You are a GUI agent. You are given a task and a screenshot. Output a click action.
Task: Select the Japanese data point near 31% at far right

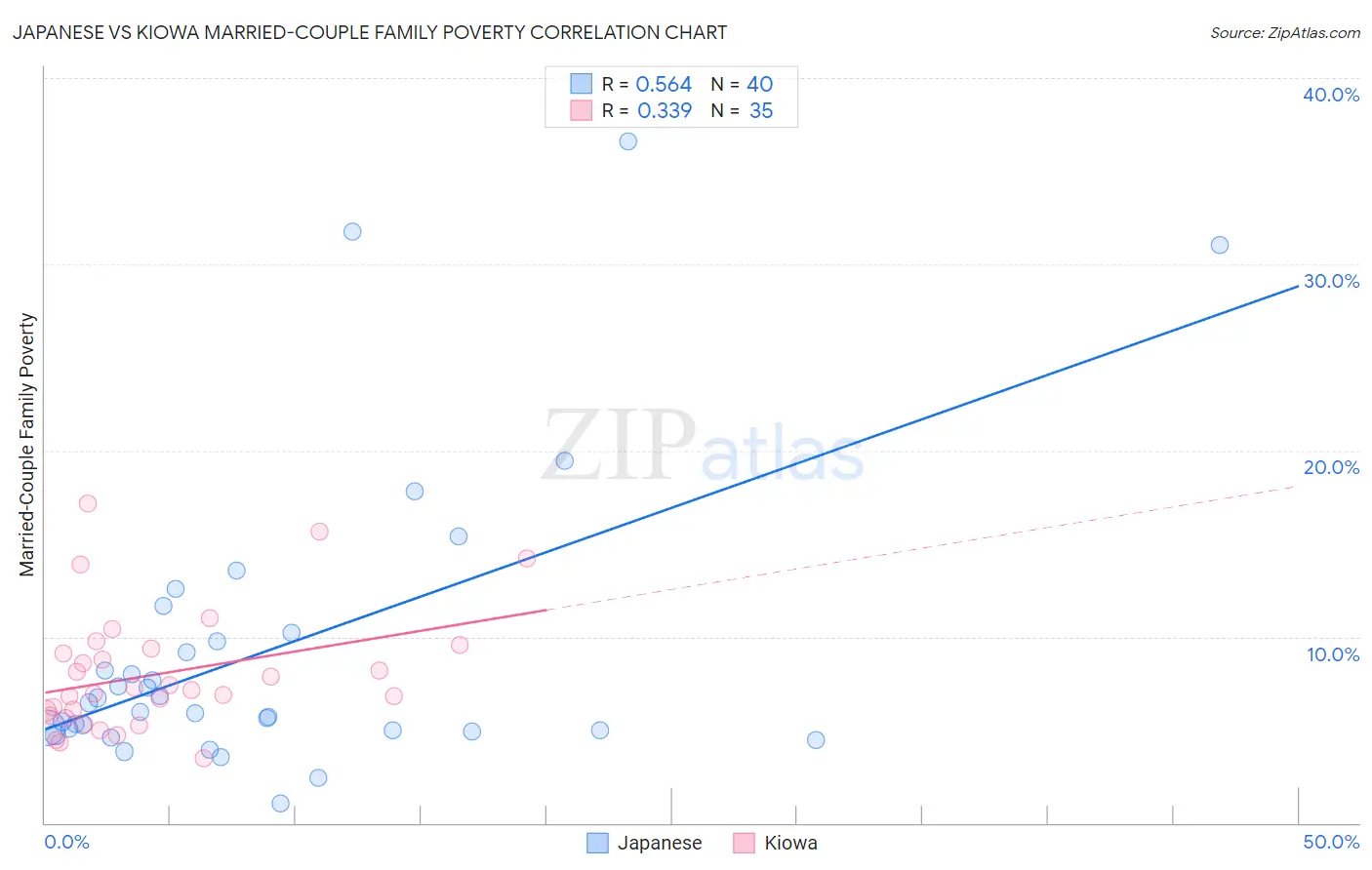coord(1220,245)
